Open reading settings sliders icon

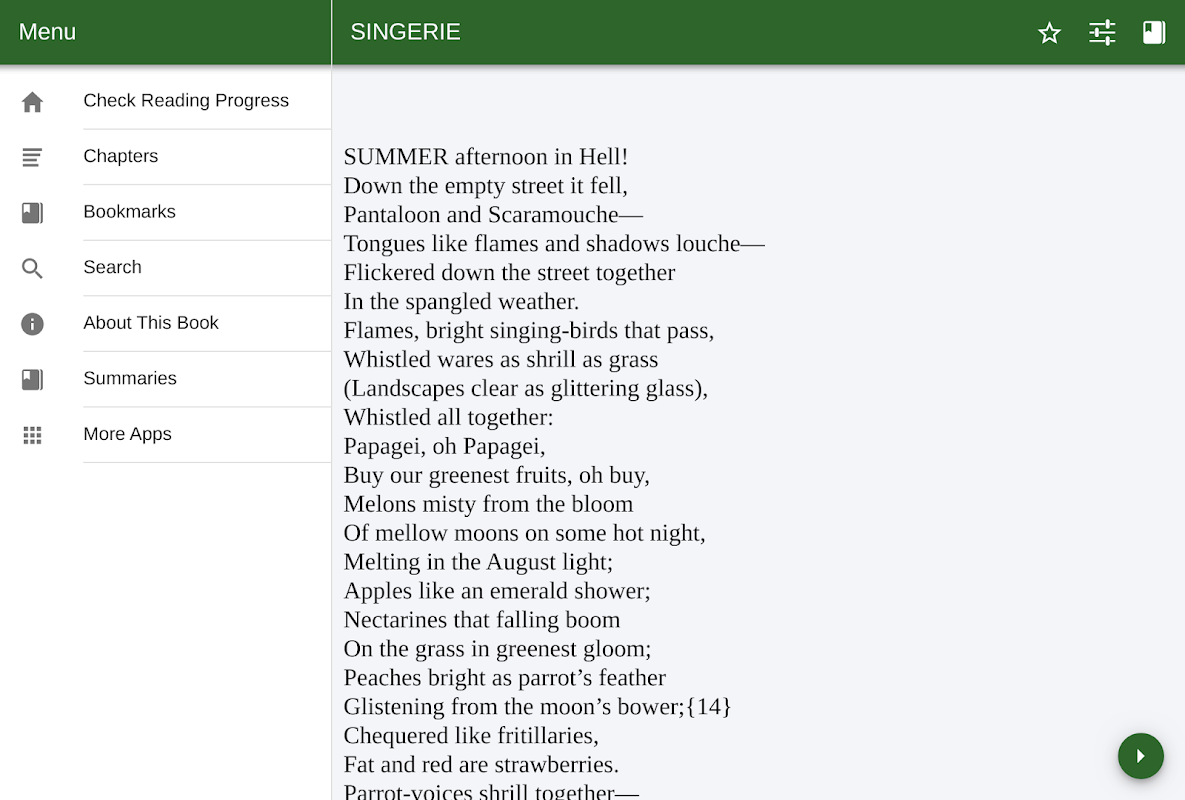click(x=1102, y=33)
